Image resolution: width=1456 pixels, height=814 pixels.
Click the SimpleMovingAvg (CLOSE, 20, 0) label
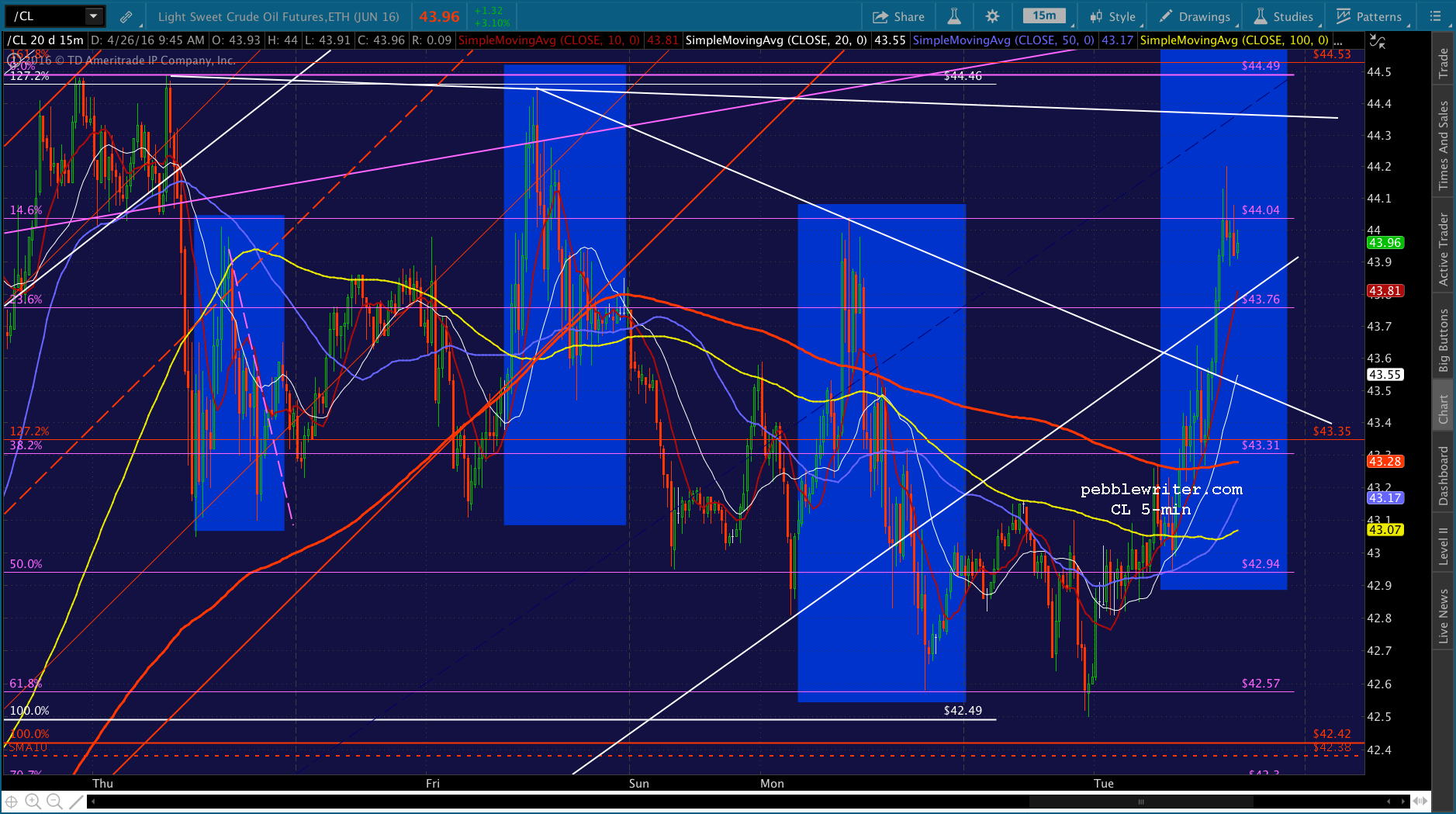[776, 40]
